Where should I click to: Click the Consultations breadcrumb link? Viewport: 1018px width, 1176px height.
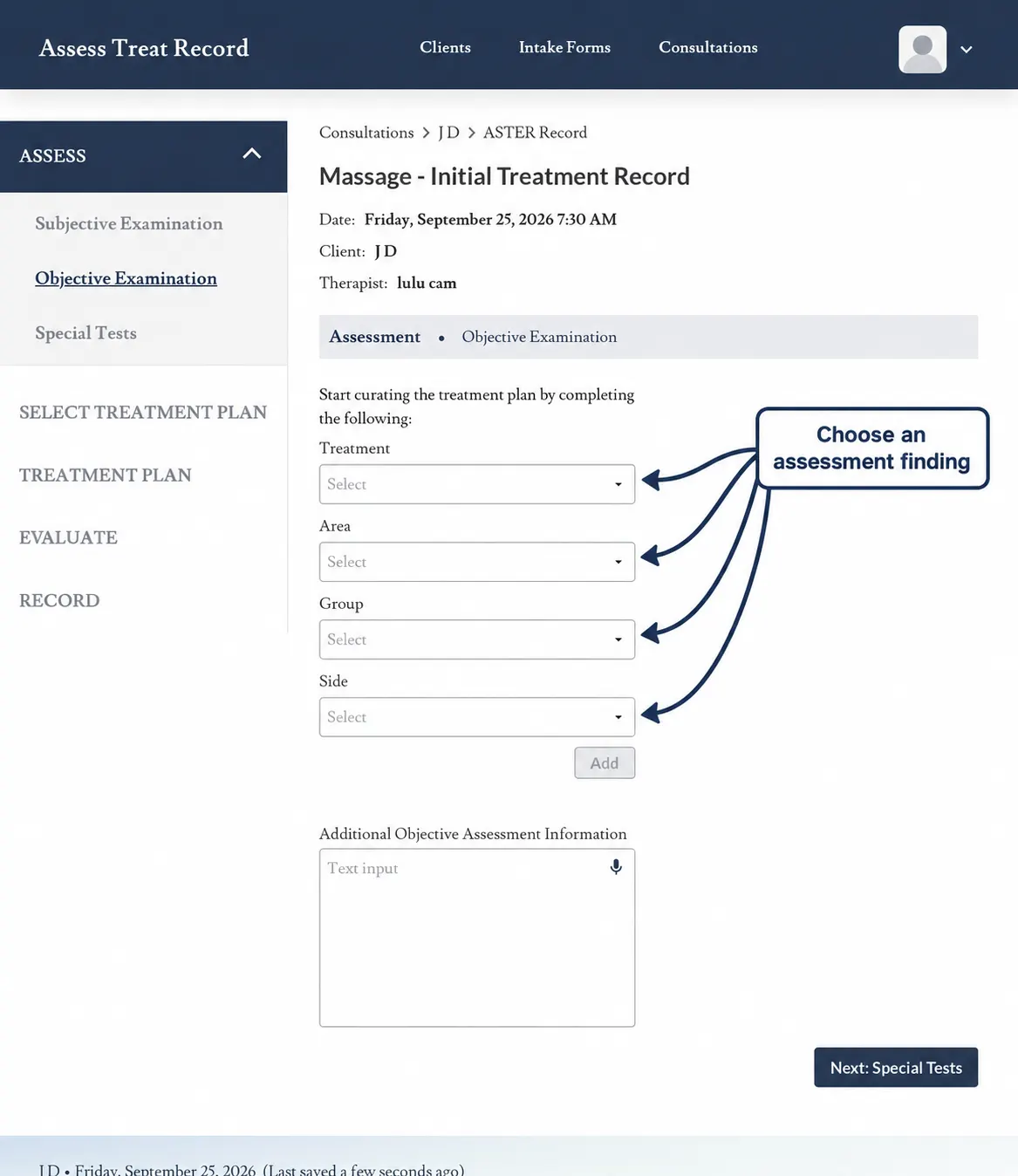(x=366, y=133)
